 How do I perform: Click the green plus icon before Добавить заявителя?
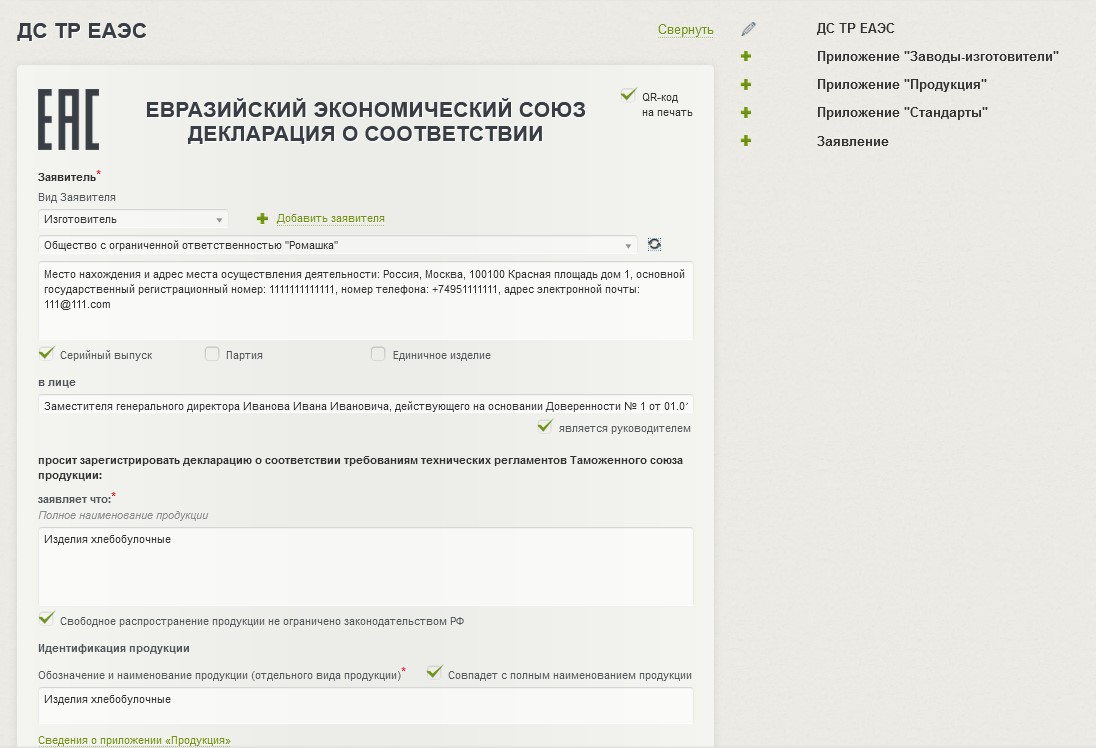click(x=263, y=219)
